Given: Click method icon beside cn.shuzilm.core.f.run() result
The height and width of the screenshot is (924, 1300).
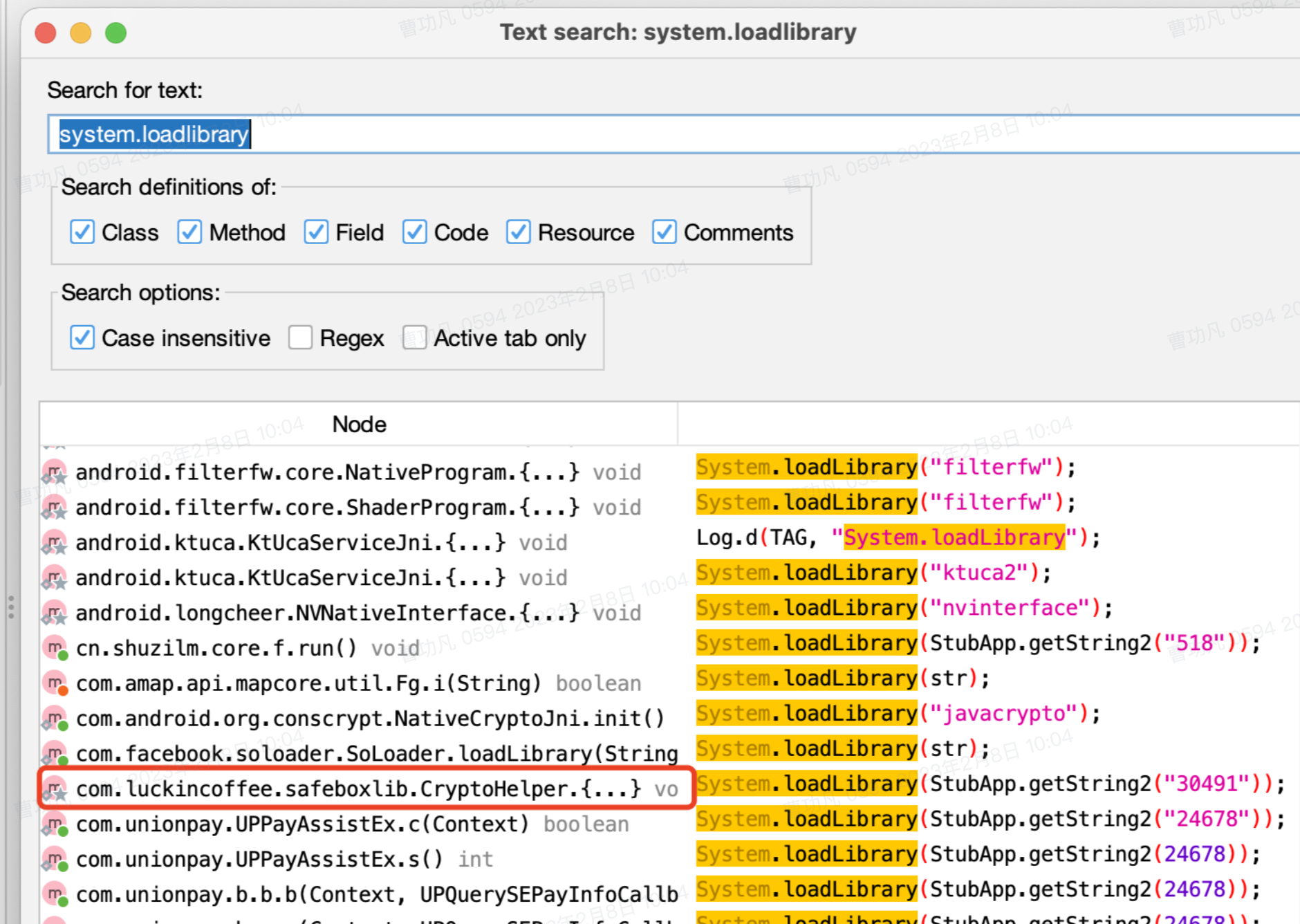Looking at the screenshot, I should (x=55, y=648).
